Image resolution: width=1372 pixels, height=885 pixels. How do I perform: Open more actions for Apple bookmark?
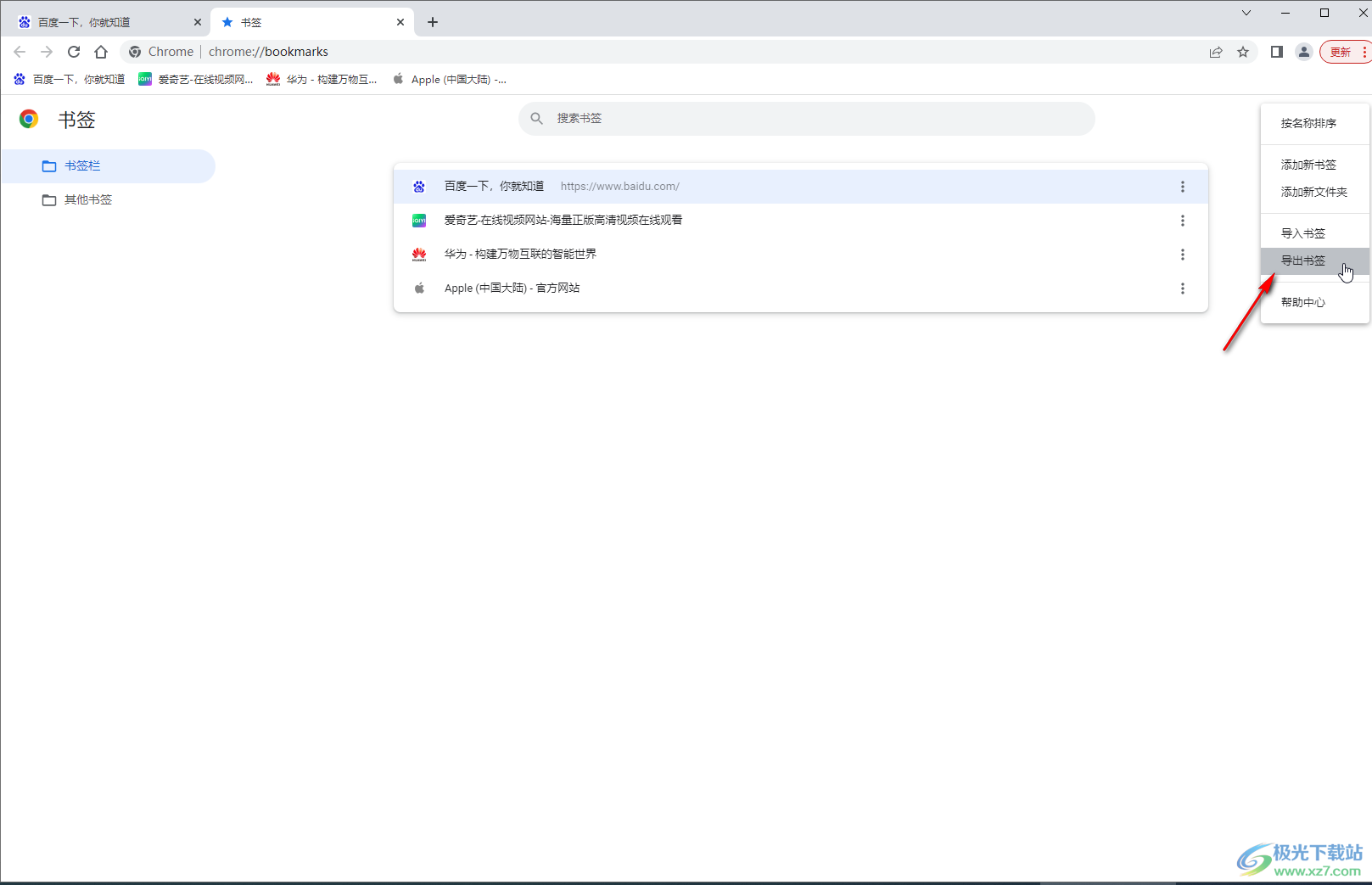coord(1183,288)
